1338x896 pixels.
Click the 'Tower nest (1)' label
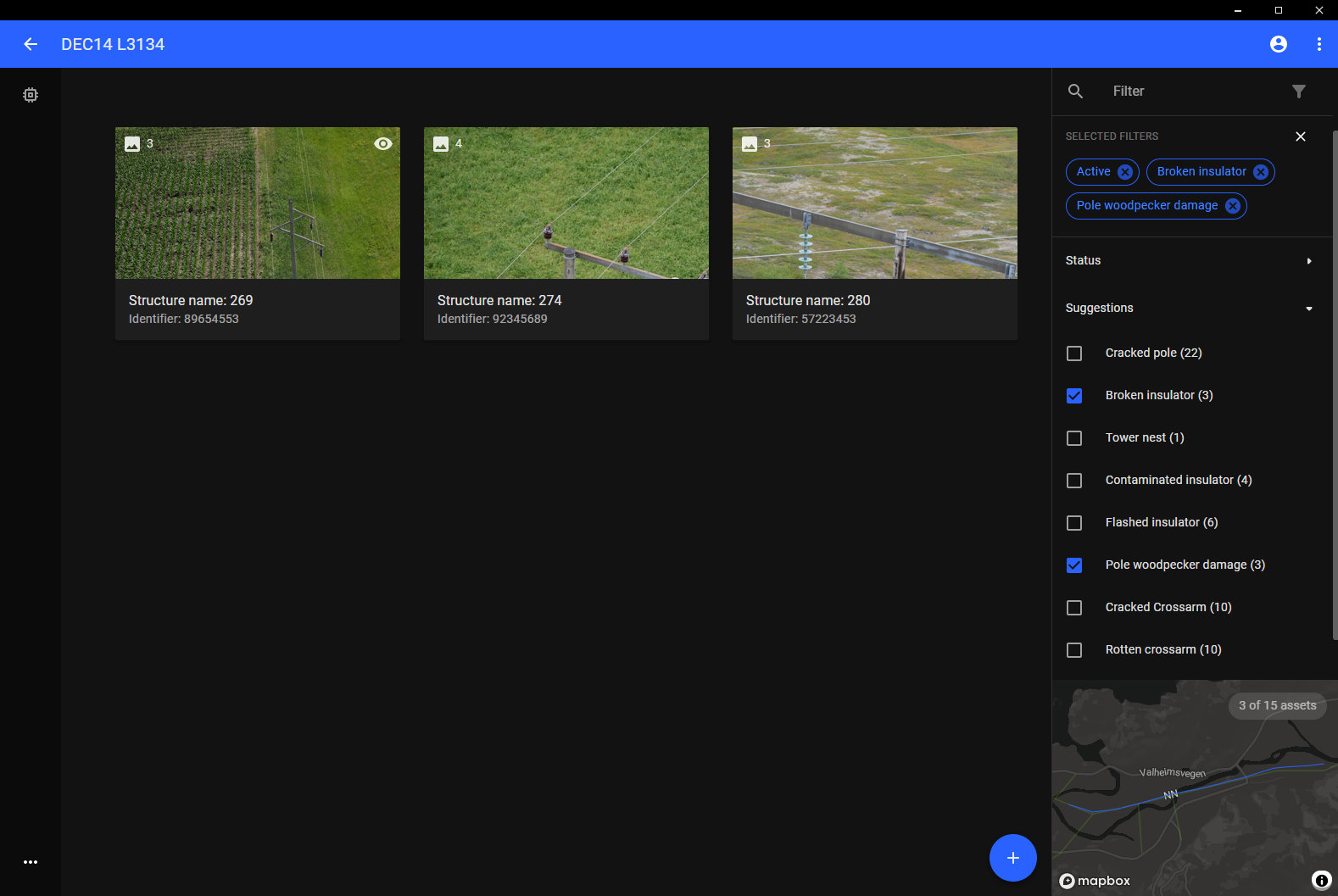1145,437
